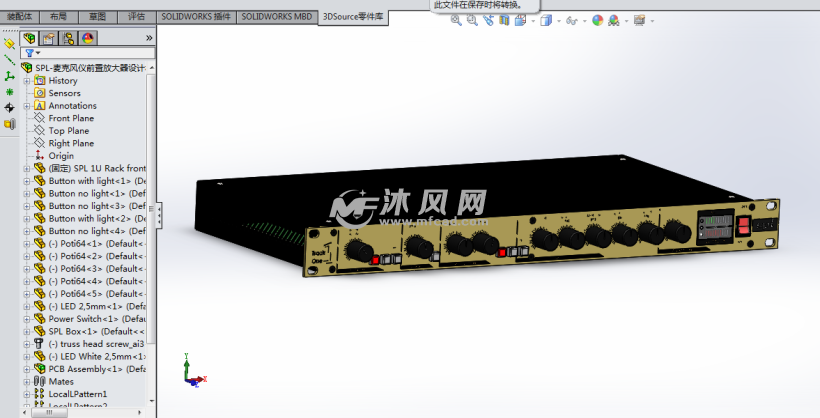Click the Edit Appearance color ball icon
820x418 pixels.
point(598,20)
